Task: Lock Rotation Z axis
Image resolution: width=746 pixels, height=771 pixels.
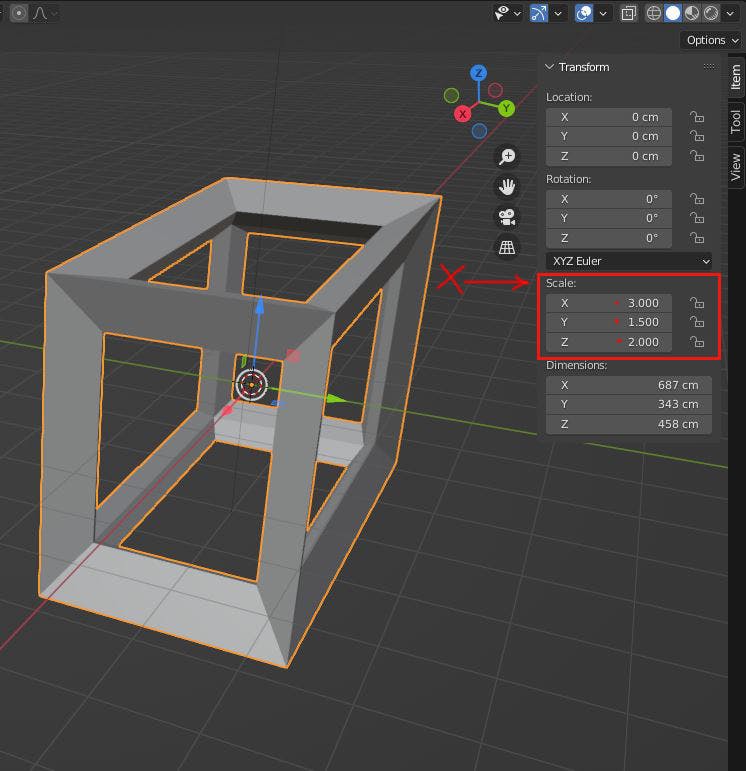Action: [697, 238]
